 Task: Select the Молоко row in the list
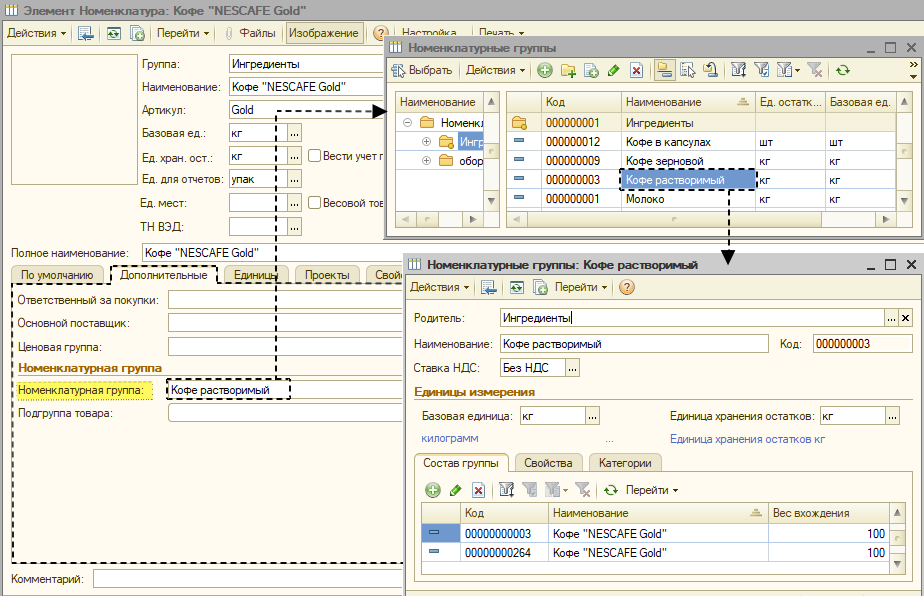(701, 199)
